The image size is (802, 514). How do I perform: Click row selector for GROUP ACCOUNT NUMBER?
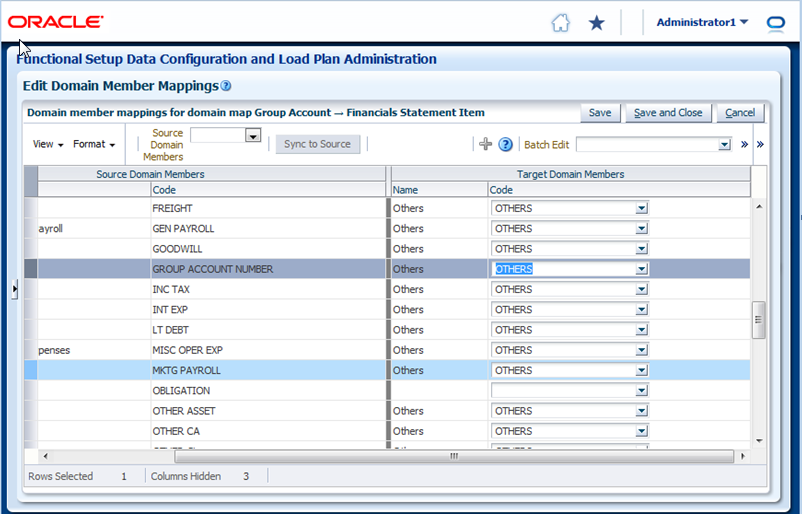(x=31, y=269)
